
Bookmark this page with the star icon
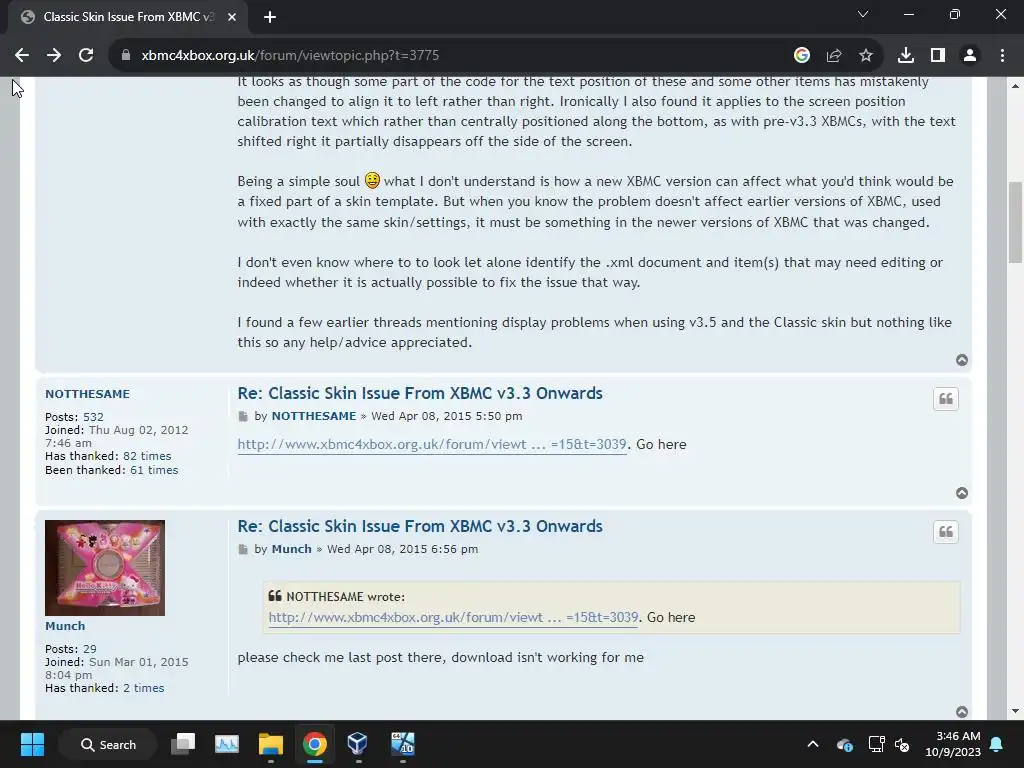(865, 56)
